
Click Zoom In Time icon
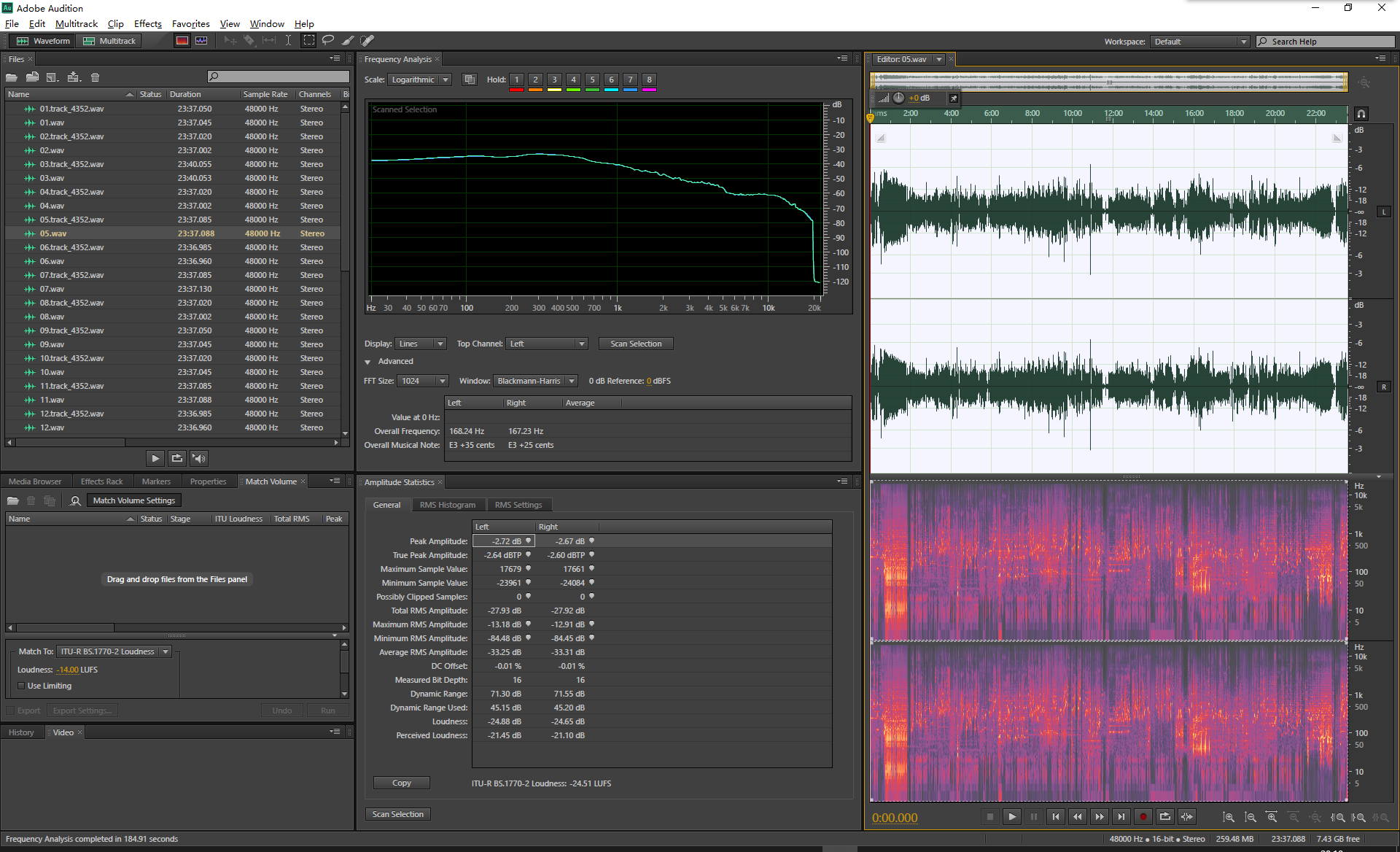tap(1272, 818)
